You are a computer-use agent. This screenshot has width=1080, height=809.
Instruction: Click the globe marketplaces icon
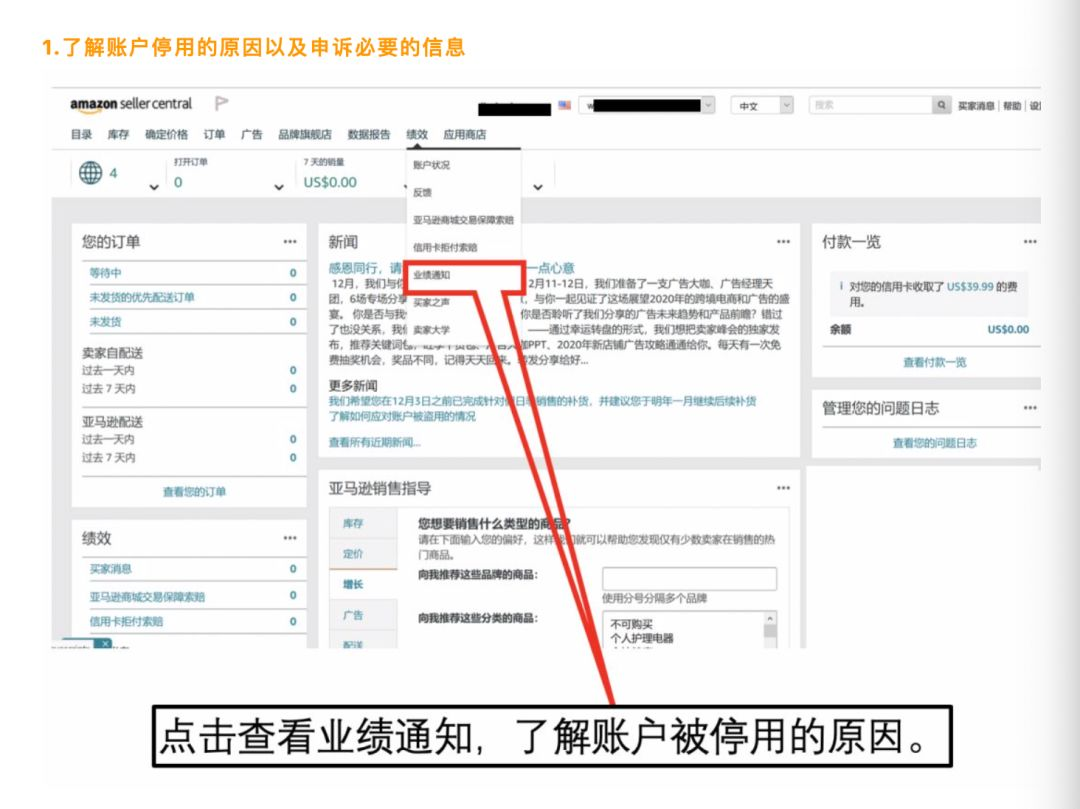[x=90, y=173]
